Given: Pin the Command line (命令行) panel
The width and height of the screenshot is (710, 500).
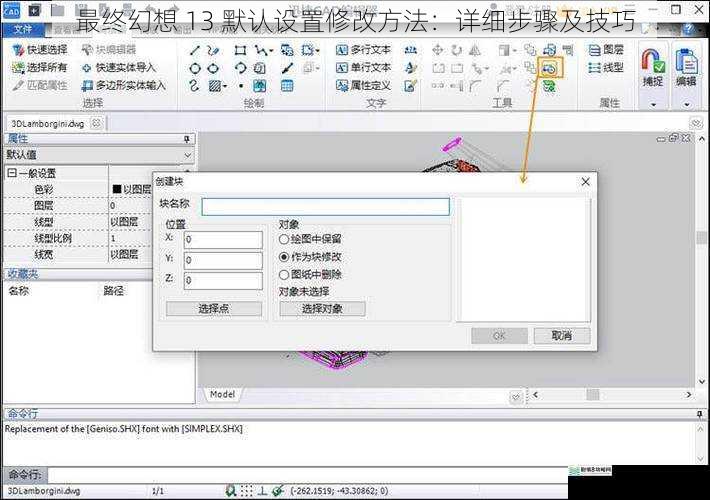Looking at the screenshot, I should point(700,414).
